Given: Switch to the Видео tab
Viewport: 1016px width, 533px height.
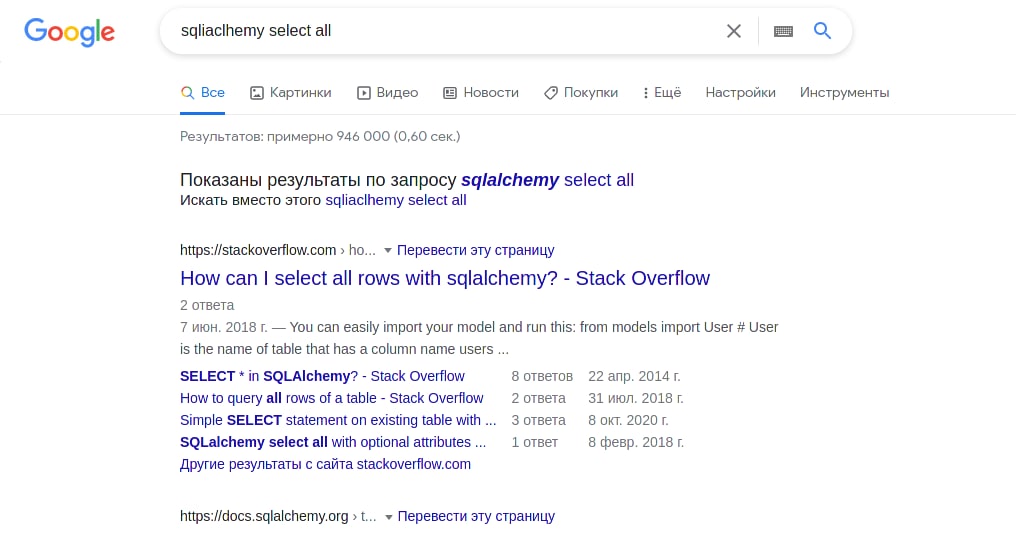Looking at the screenshot, I should point(387,93).
